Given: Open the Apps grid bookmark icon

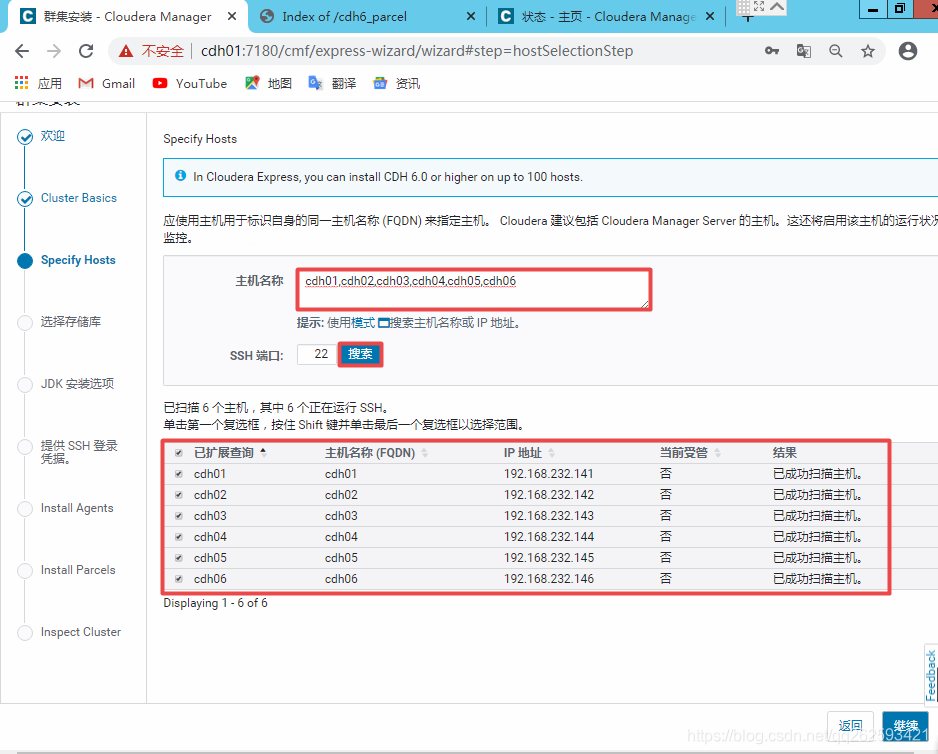Looking at the screenshot, I should (22, 83).
